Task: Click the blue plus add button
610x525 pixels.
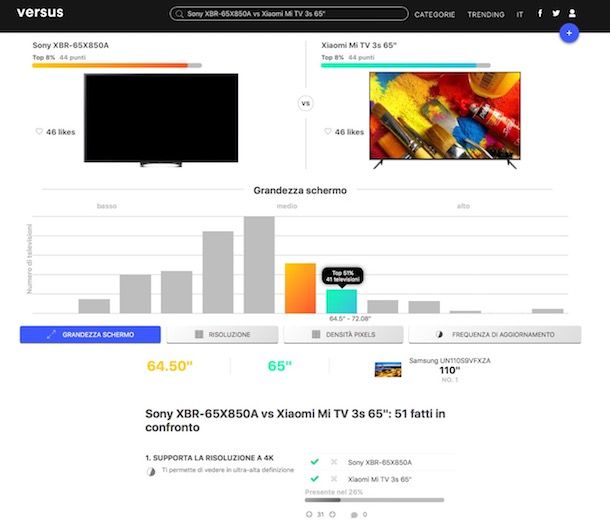Action: [x=569, y=33]
